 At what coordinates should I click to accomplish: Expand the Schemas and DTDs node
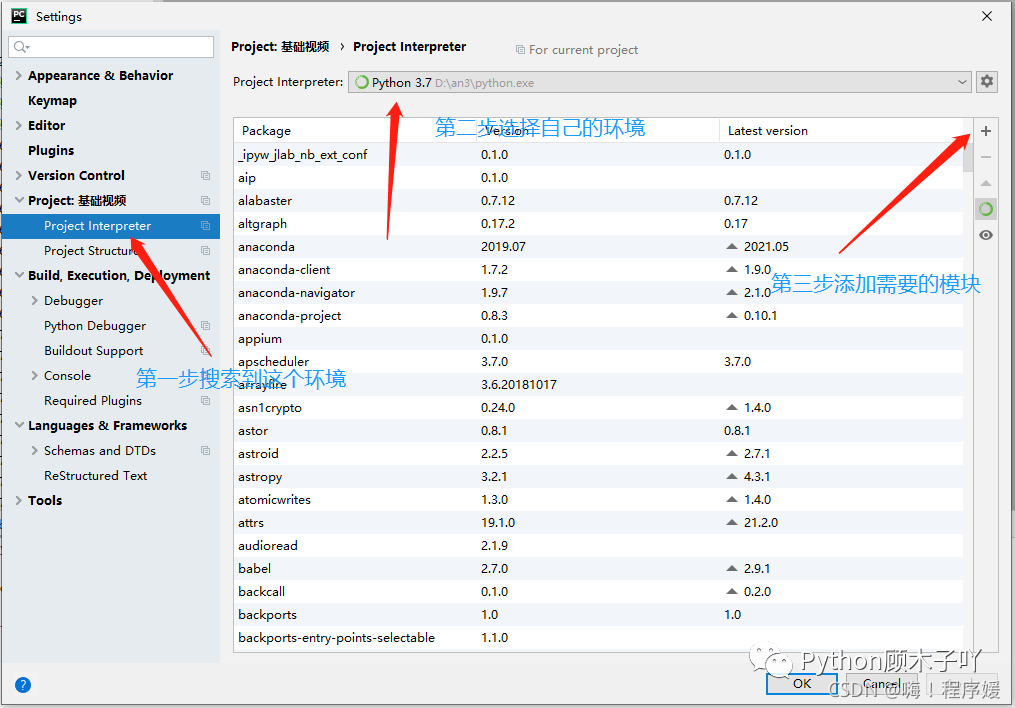(x=34, y=450)
